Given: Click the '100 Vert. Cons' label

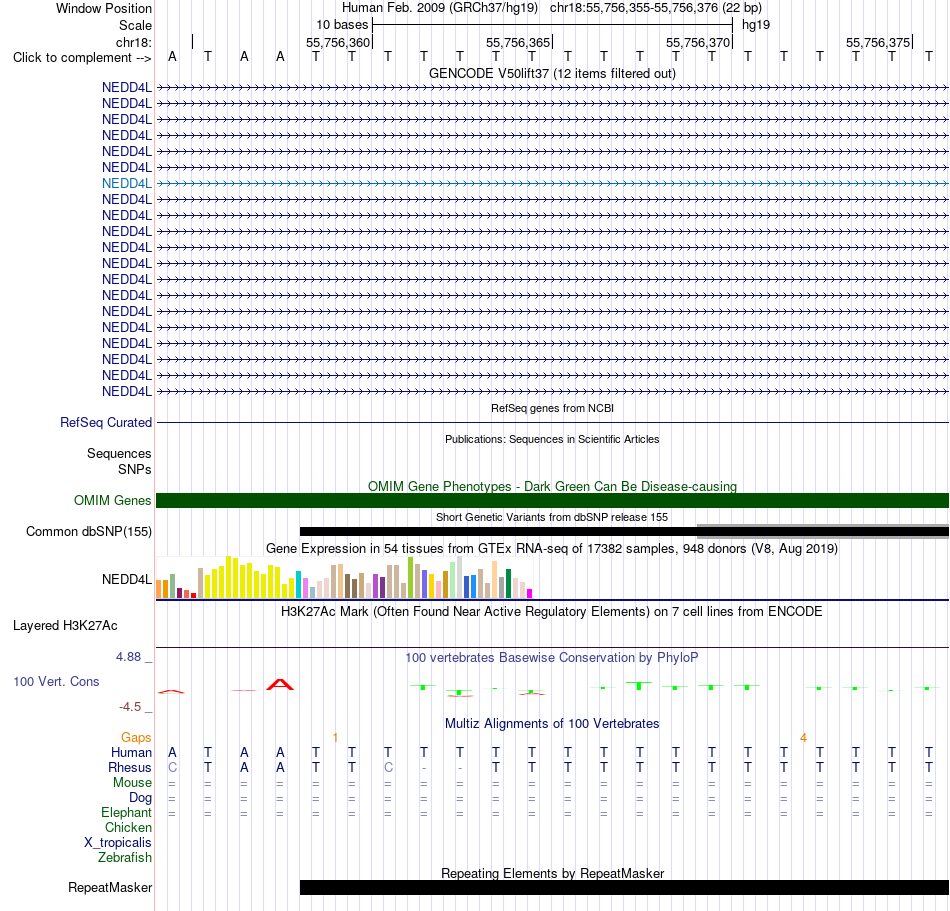Looking at the screenshot, I should pos(56,681).
